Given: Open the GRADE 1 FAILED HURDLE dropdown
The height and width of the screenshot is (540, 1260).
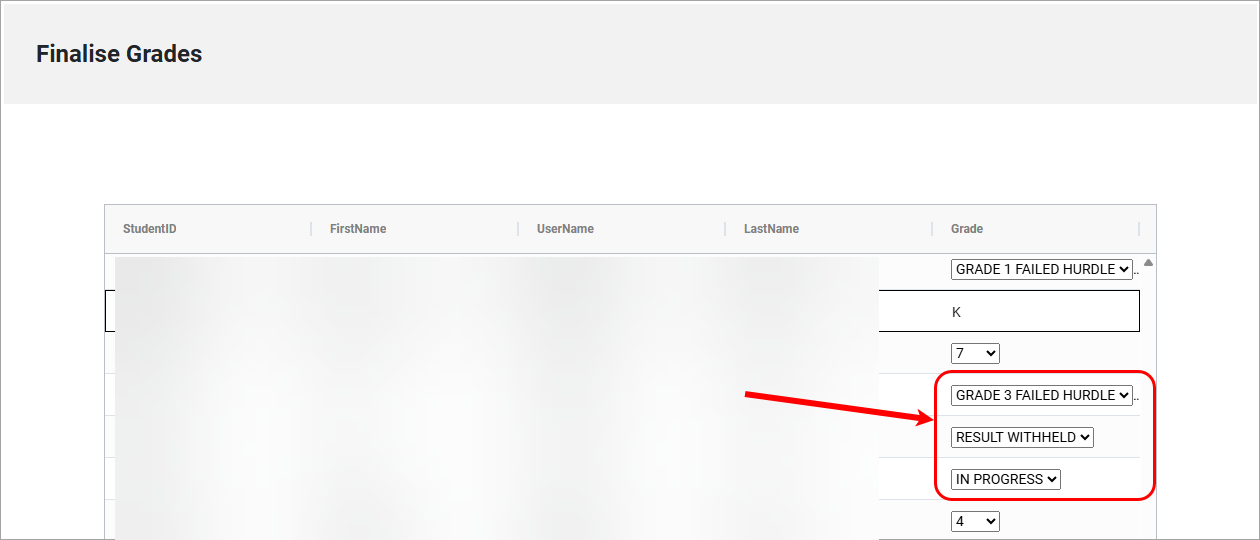Looking at the screenshot, I should pos(1041,269).
